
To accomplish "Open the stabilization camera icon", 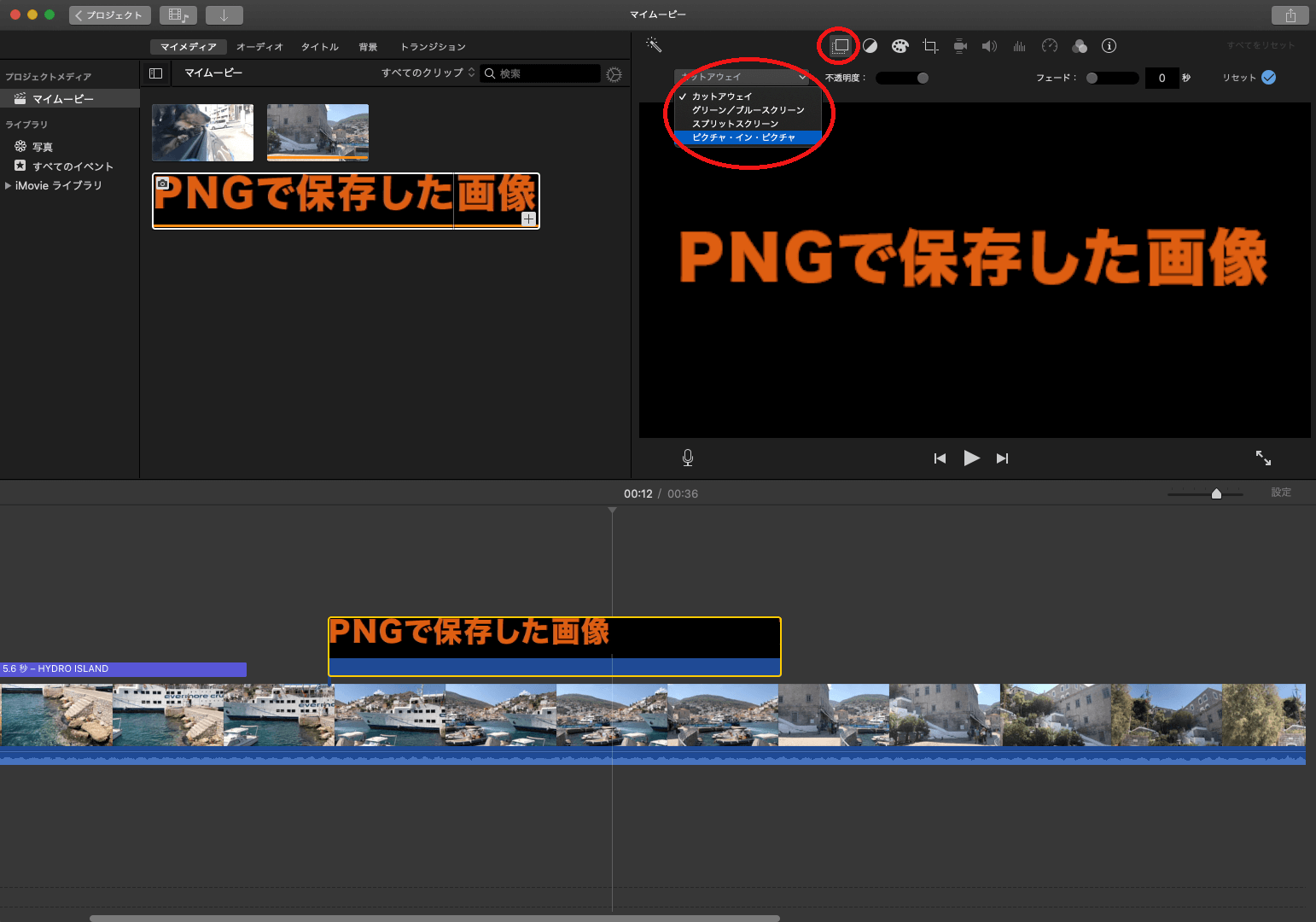I will 960,46.
